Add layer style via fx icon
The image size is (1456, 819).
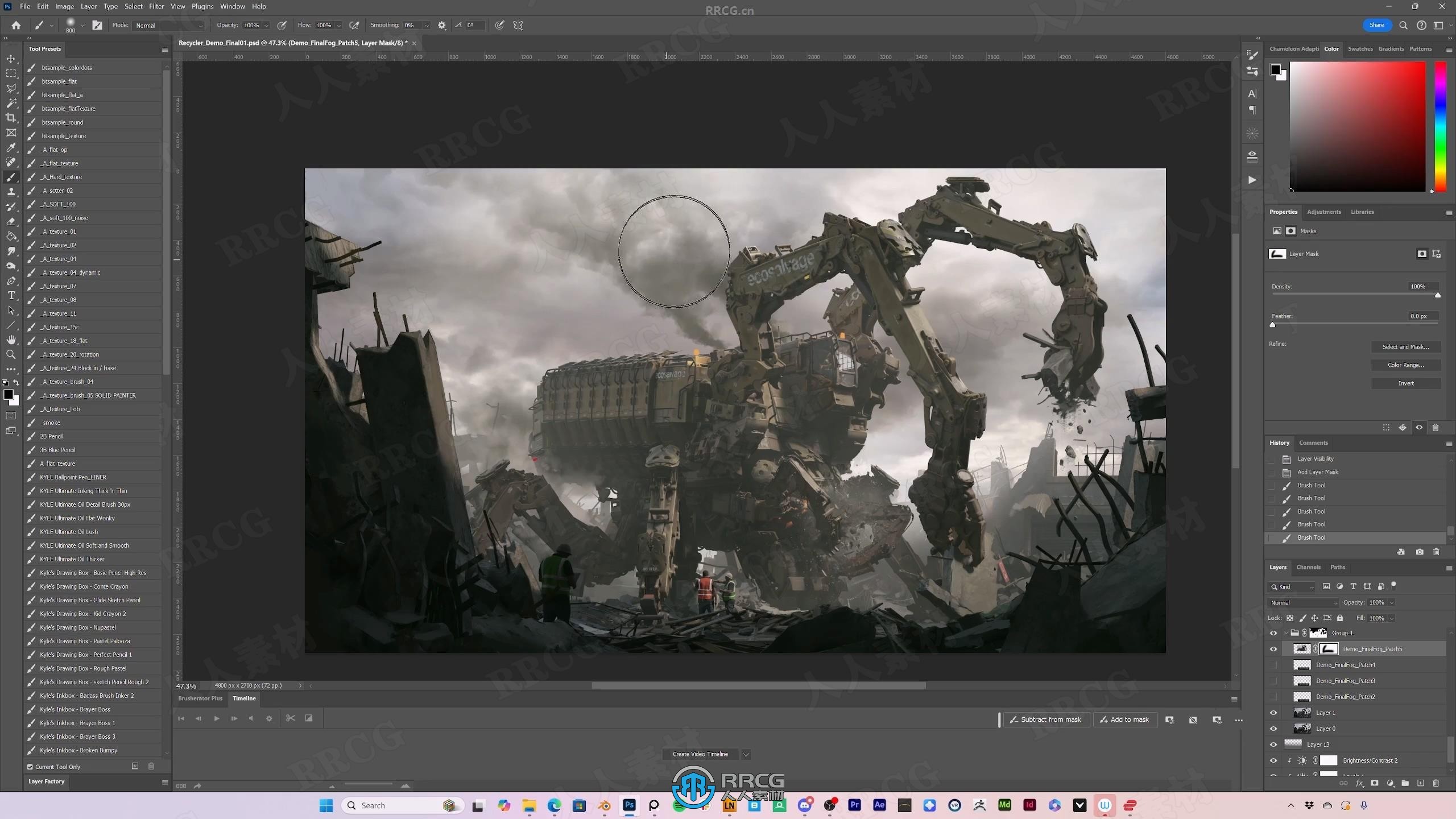[x=1360, y=783]
